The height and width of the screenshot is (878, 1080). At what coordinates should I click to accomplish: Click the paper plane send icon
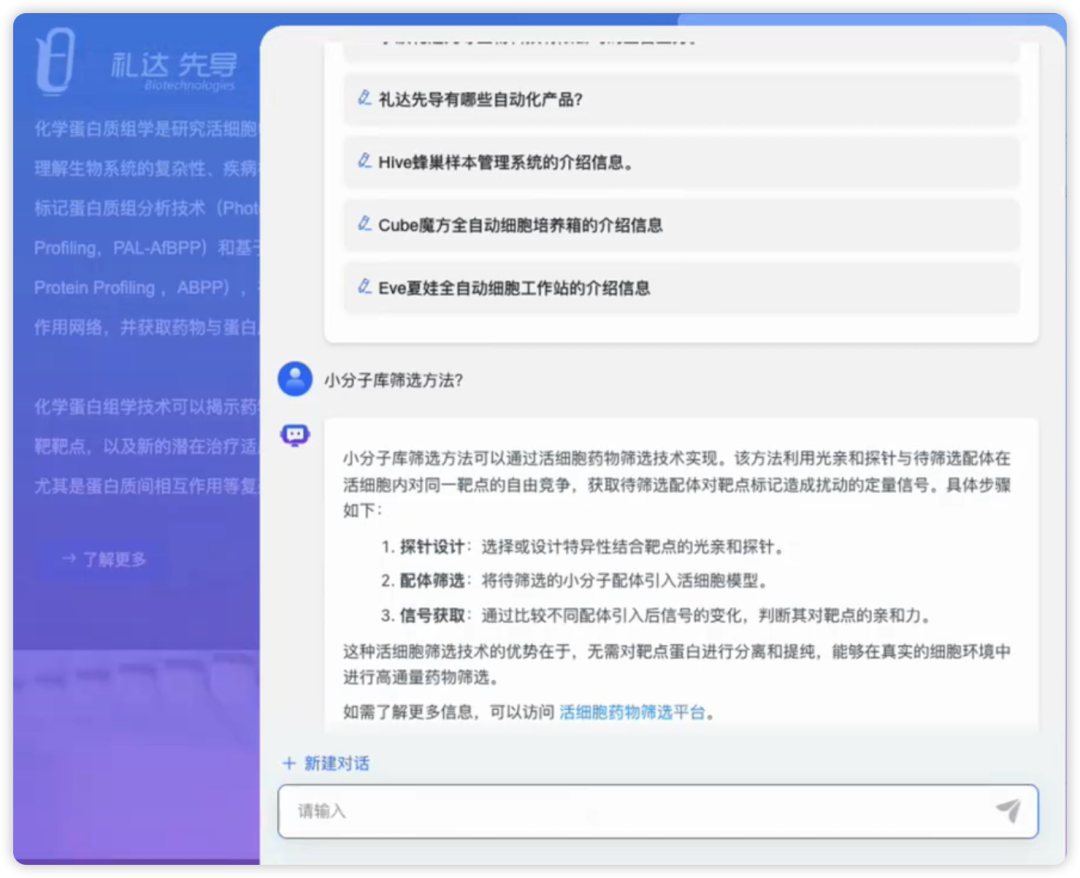pos(1008,811)
